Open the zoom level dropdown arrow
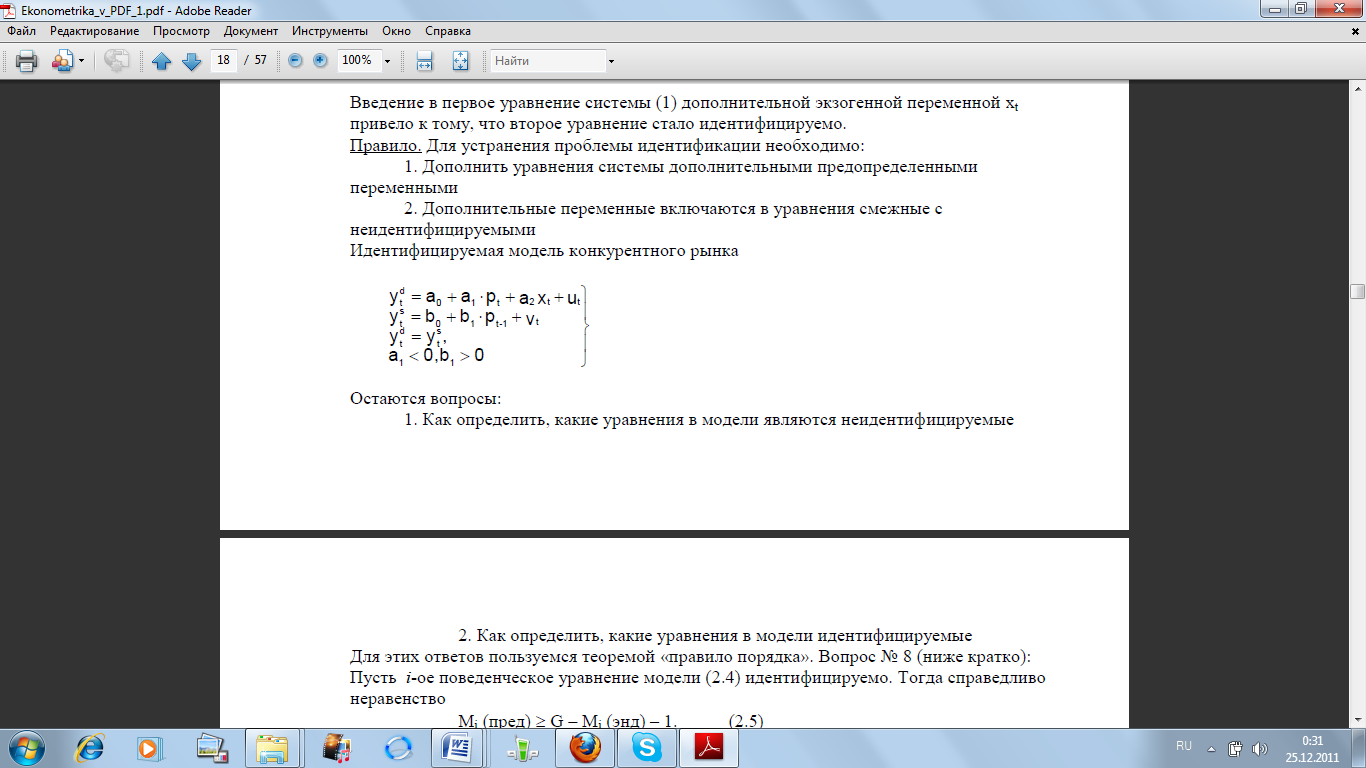Viewport: 1366px width, 768px height. [387, 61]
